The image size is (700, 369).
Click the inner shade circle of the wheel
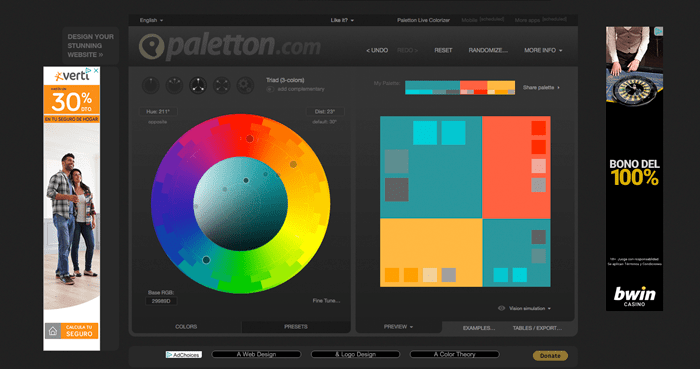click(x=240, y=204)
